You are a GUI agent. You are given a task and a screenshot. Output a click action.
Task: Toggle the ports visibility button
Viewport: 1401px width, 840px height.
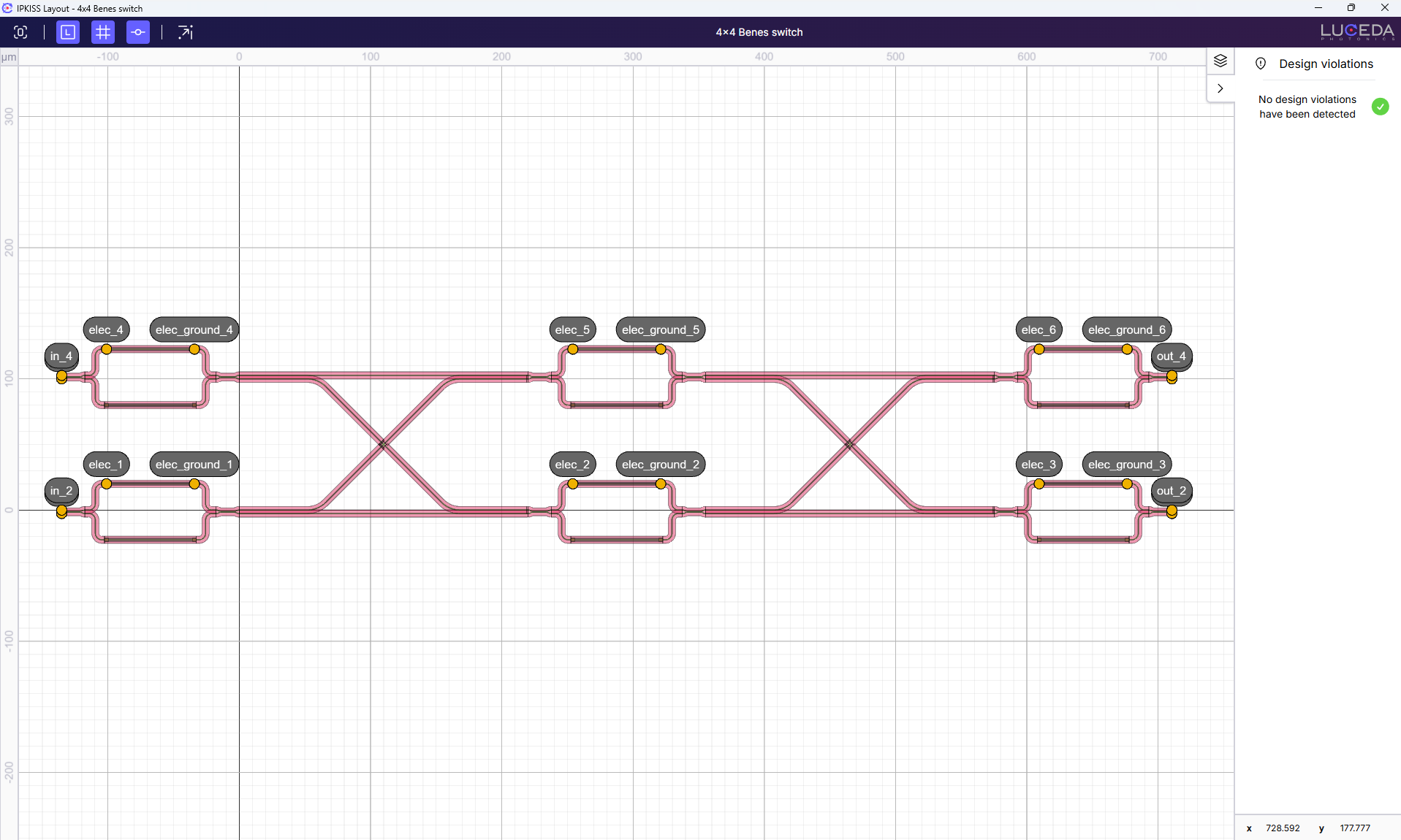point(138,32)
